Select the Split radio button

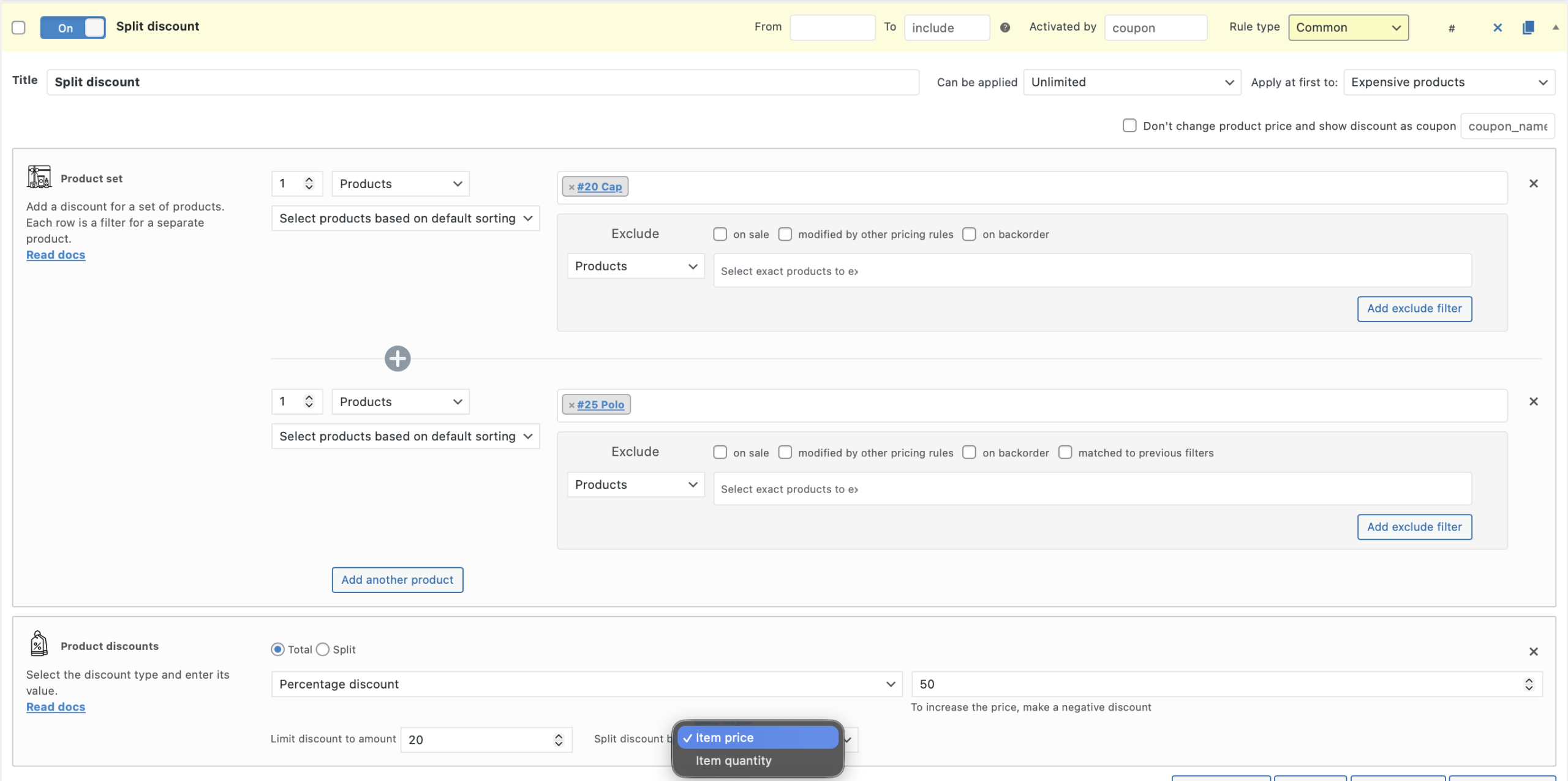[x=323, y=649]
